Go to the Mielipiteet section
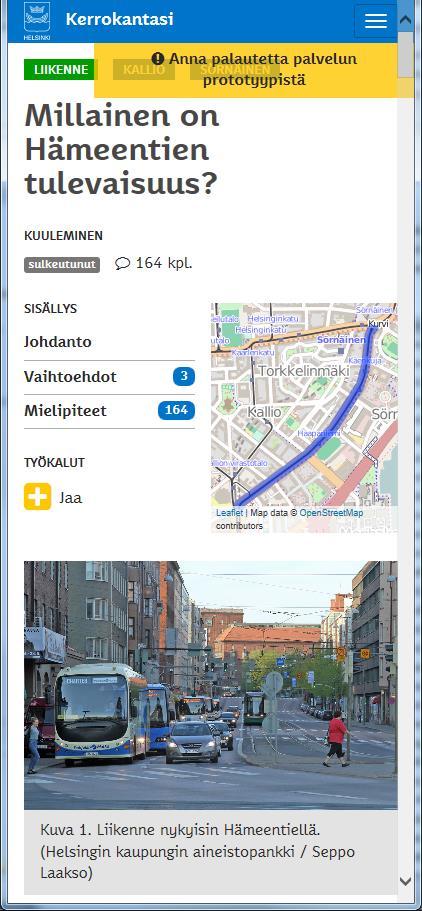Viewport: 422px width, 911px height. pyautogui.click(x=109, y=411)
